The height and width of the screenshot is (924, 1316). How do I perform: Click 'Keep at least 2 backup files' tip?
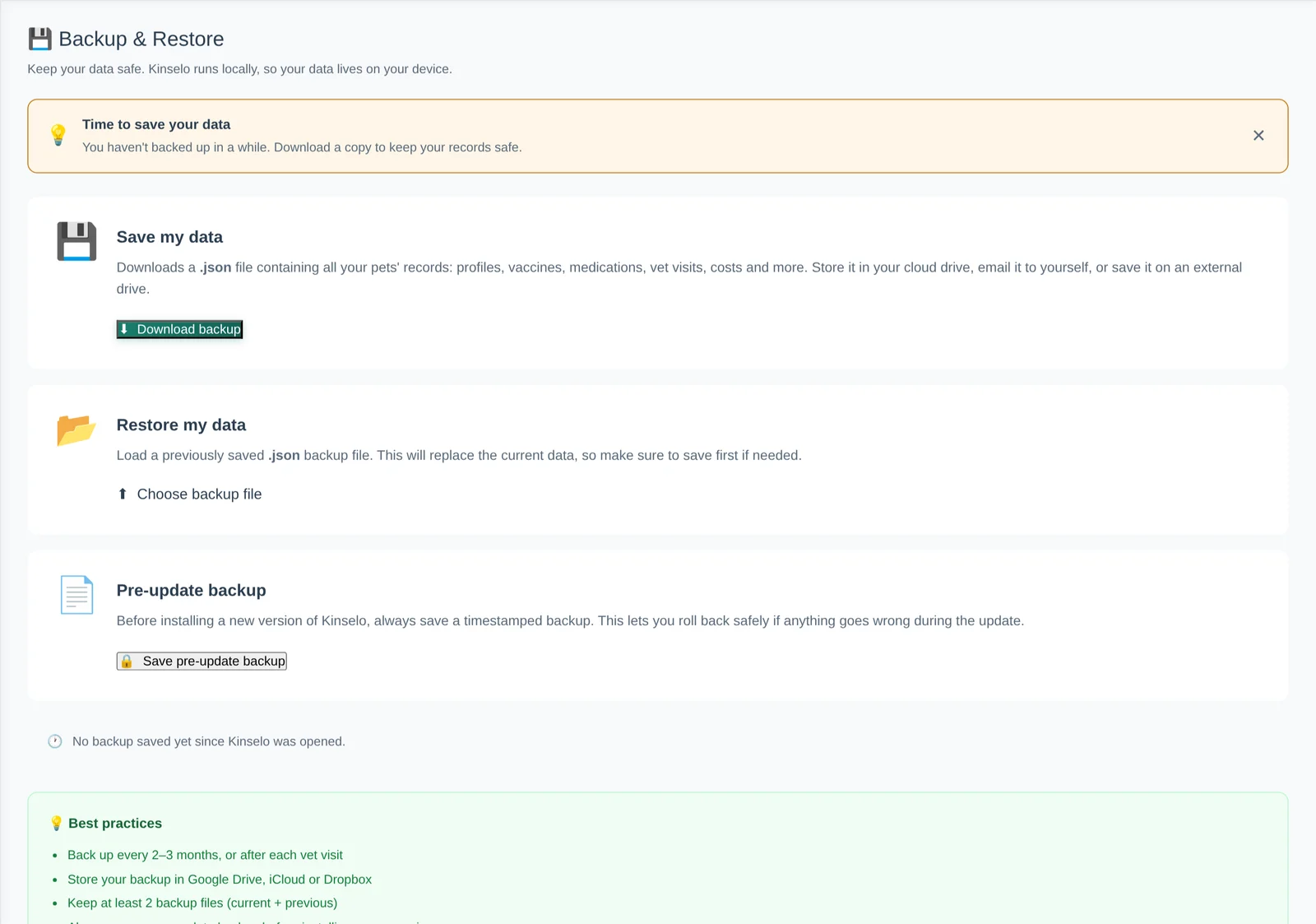pos(202,903)
